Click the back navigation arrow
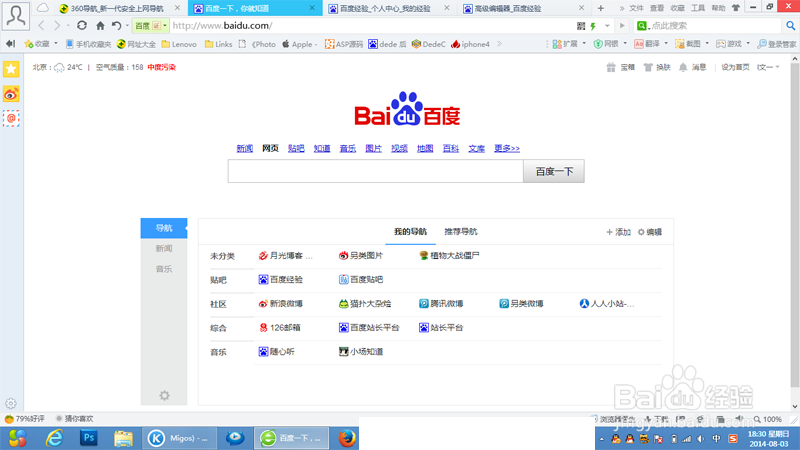This screenshot has width=800, height=450. coord(42,26)
